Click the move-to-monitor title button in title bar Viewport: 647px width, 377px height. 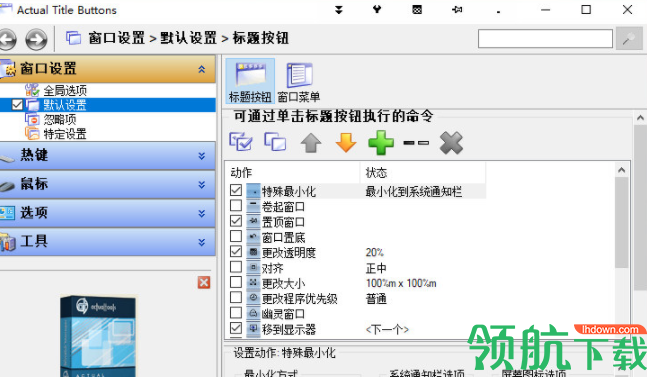tap(377, 9)
